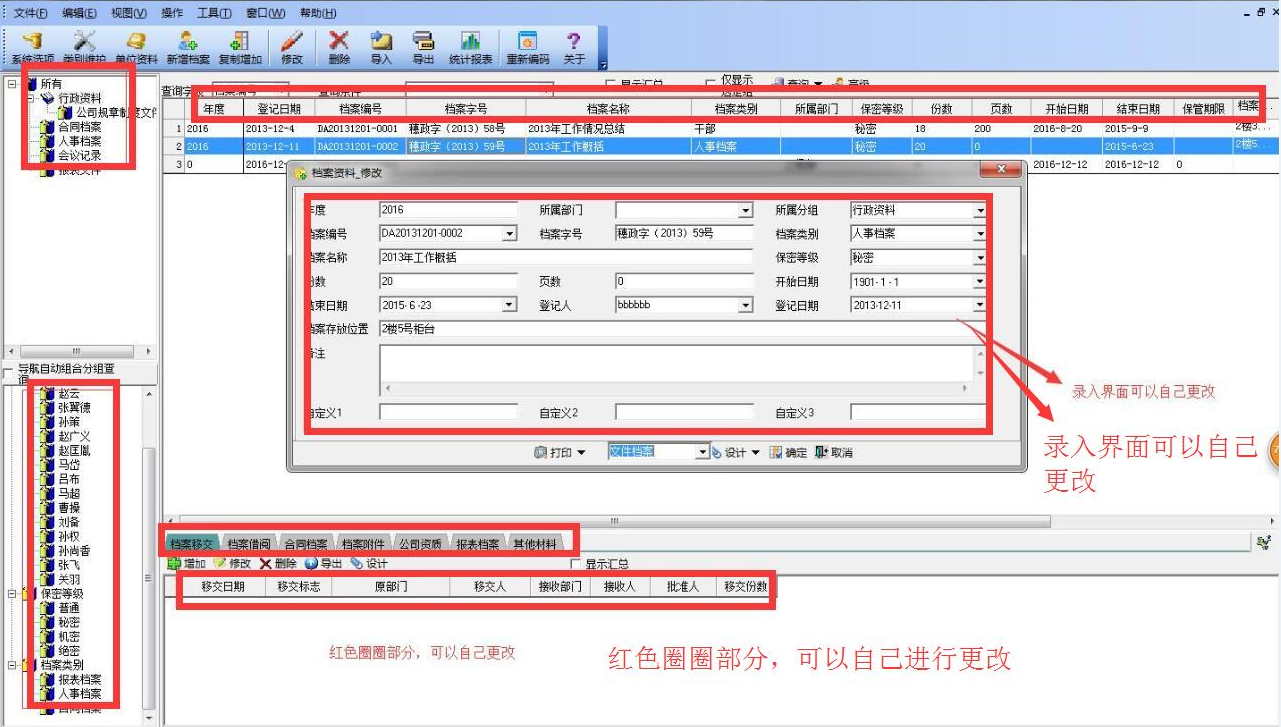Image resolution: width=1281 pixels, height=727 pixels.
Task: Click the 导出 icon in the main toolbar
Action: coord(423,41)
